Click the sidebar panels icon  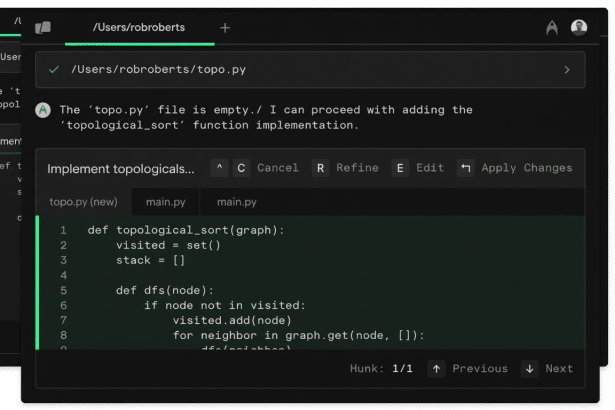pyautogui.click(x=43, y=28)
